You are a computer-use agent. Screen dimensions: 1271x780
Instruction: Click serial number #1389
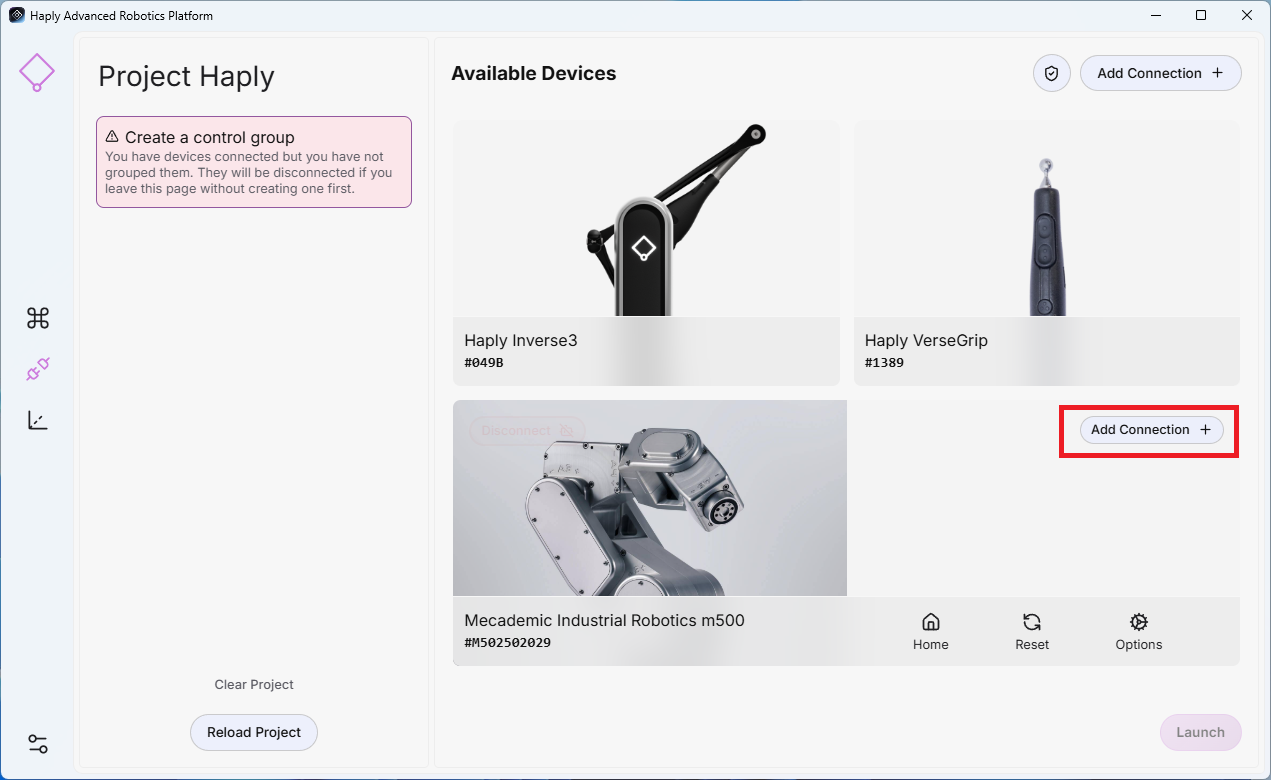pos(884,363)
